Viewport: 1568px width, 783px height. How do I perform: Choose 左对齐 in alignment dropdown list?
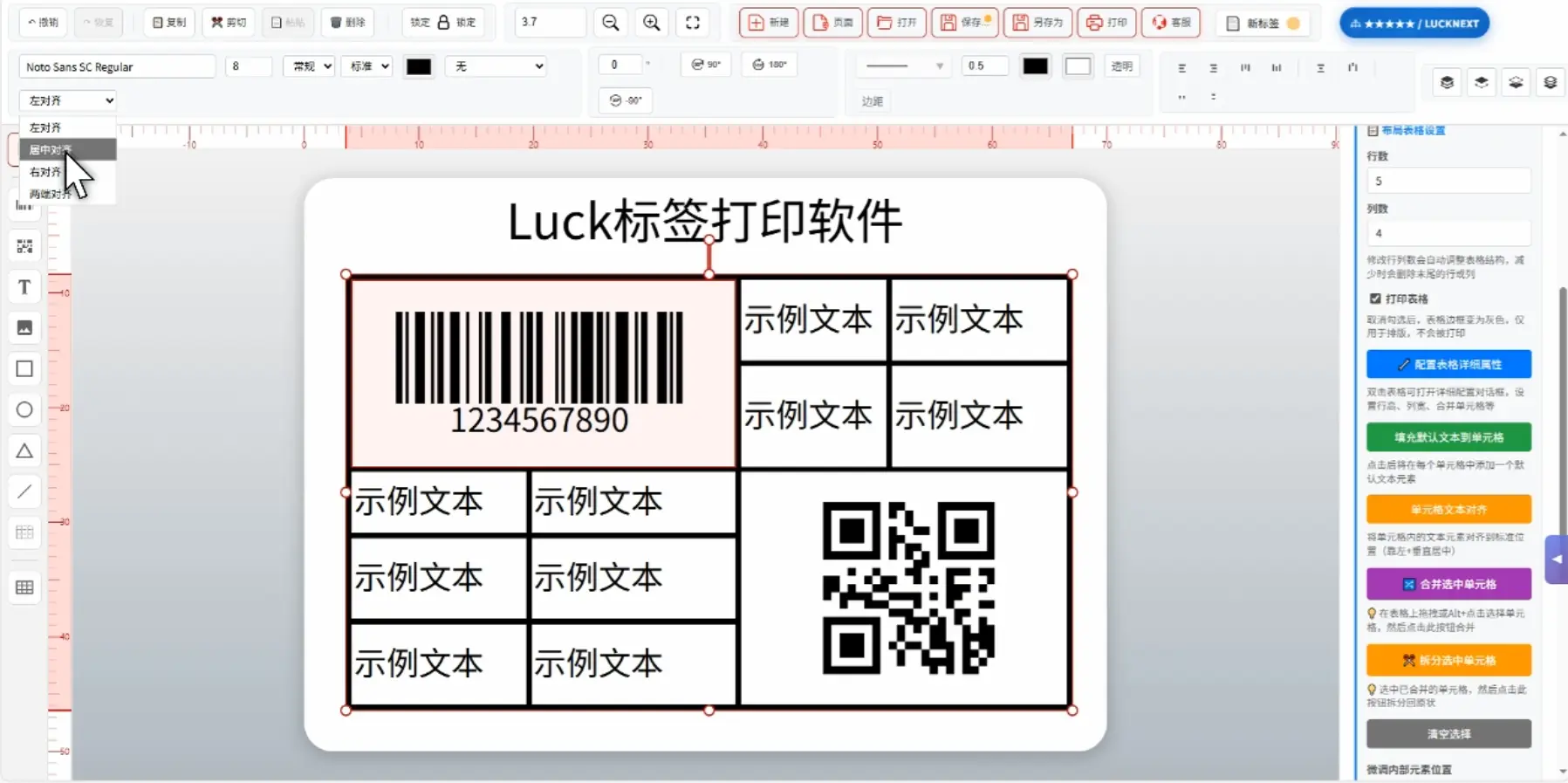pos(68,127)
